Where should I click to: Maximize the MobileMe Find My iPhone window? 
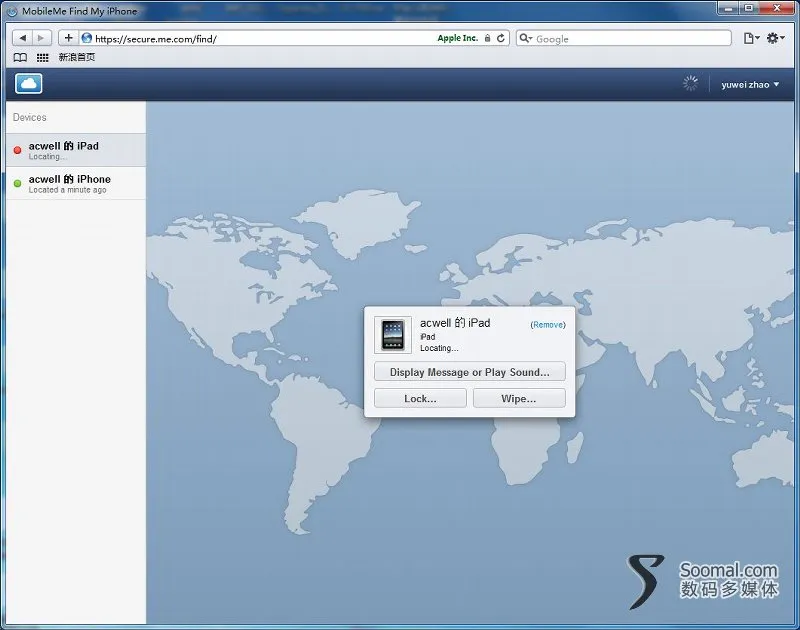point(749,8)
